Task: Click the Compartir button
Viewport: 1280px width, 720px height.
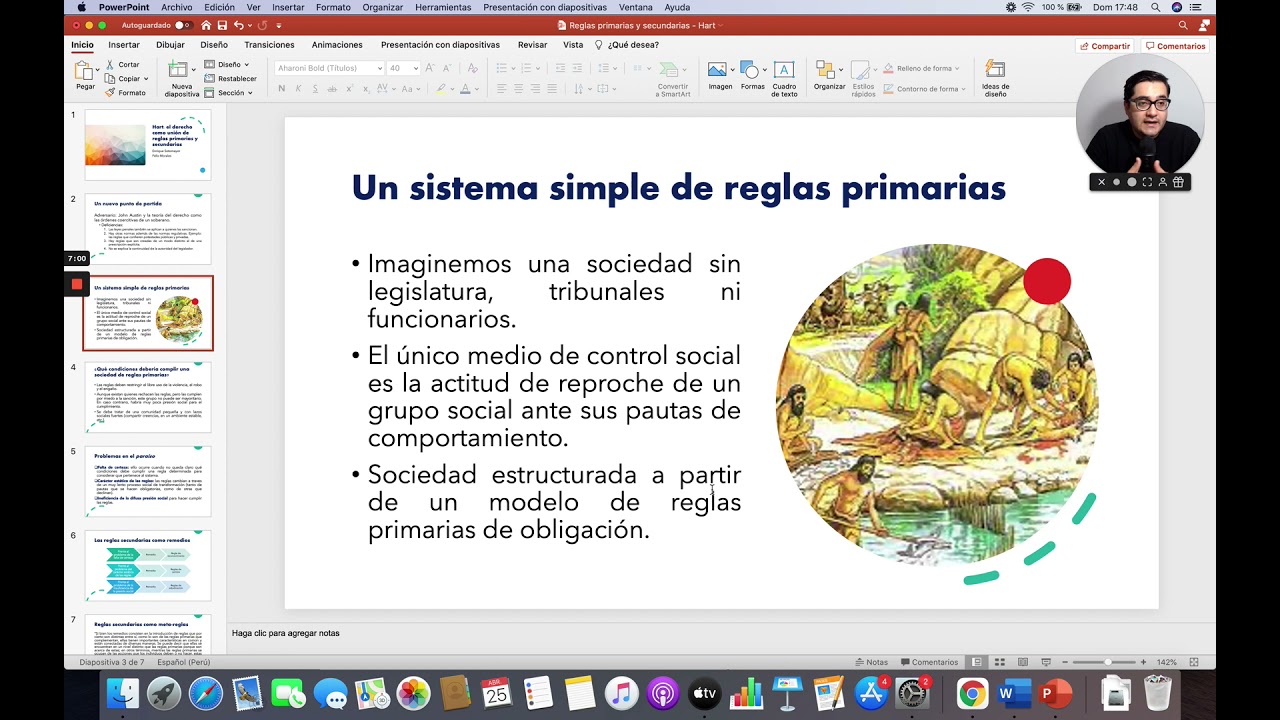Action: tap(1104, 46)
